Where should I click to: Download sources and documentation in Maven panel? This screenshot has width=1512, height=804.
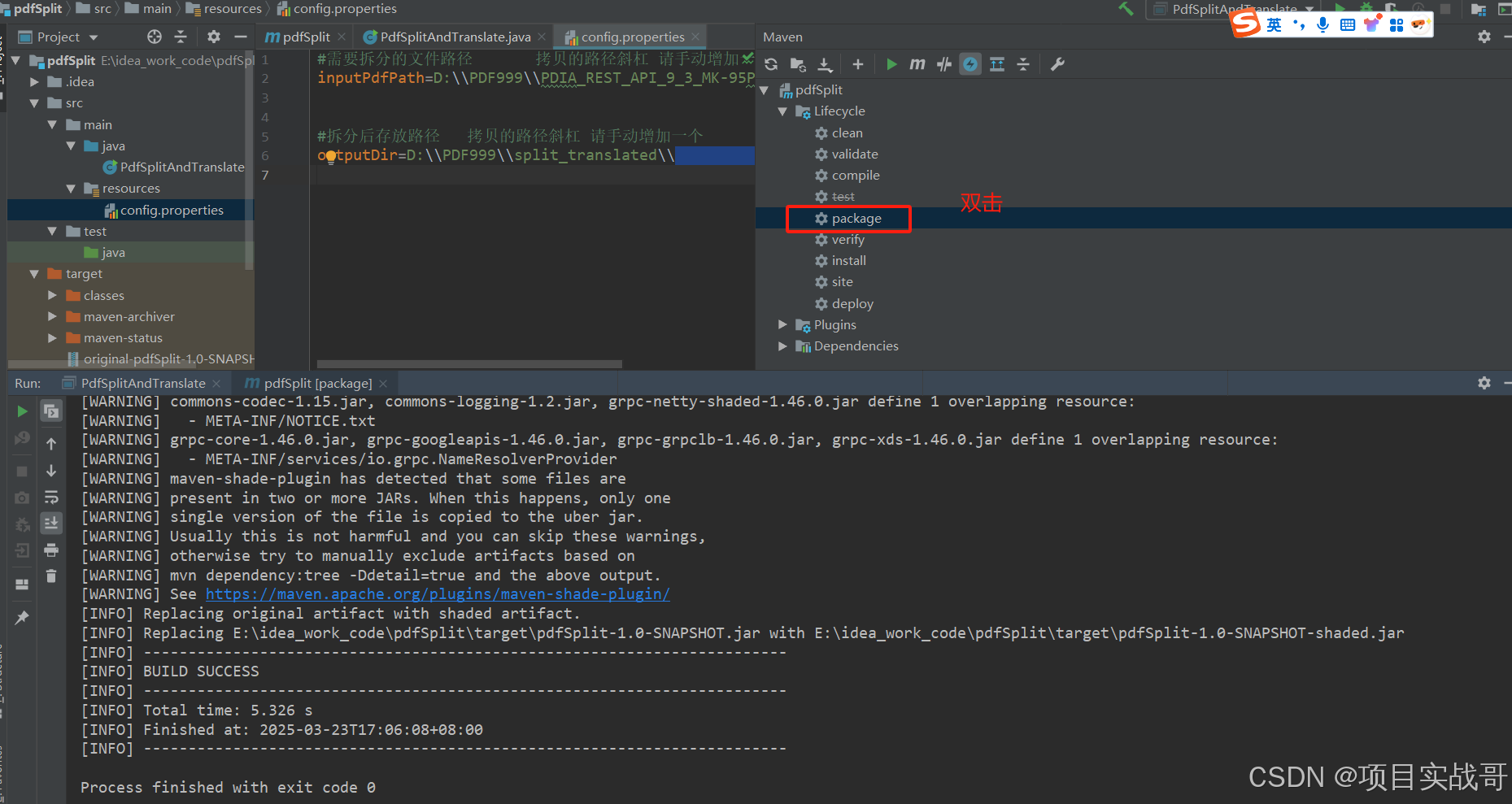click(825, 64)
